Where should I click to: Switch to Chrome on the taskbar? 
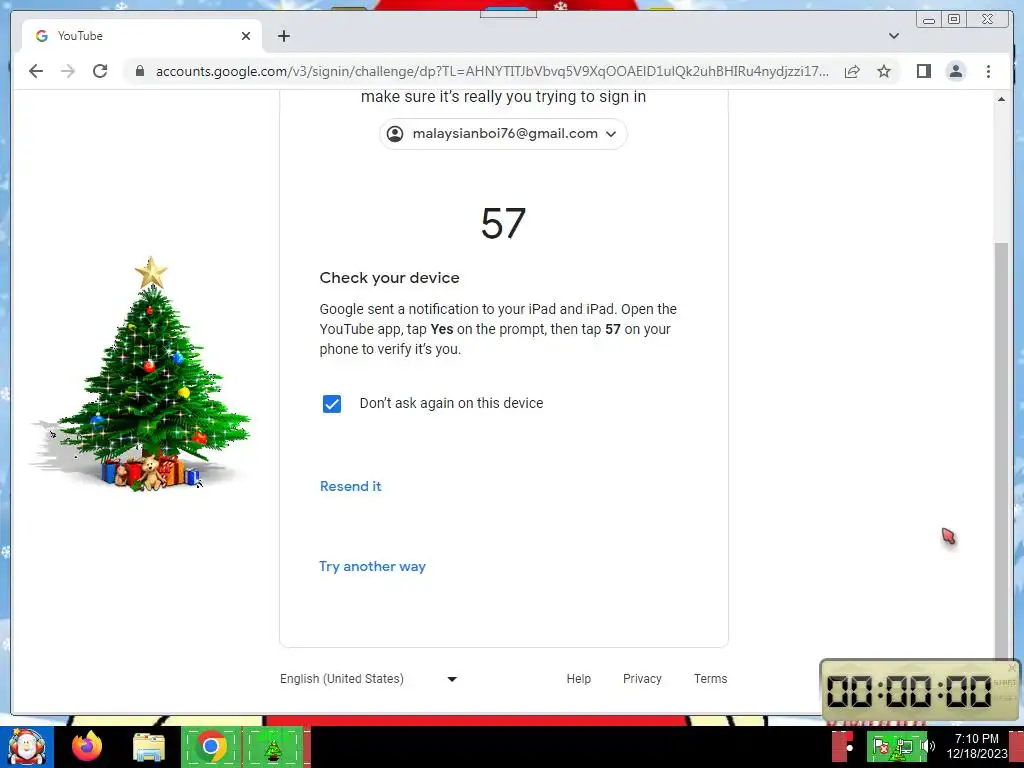[211, 746]
